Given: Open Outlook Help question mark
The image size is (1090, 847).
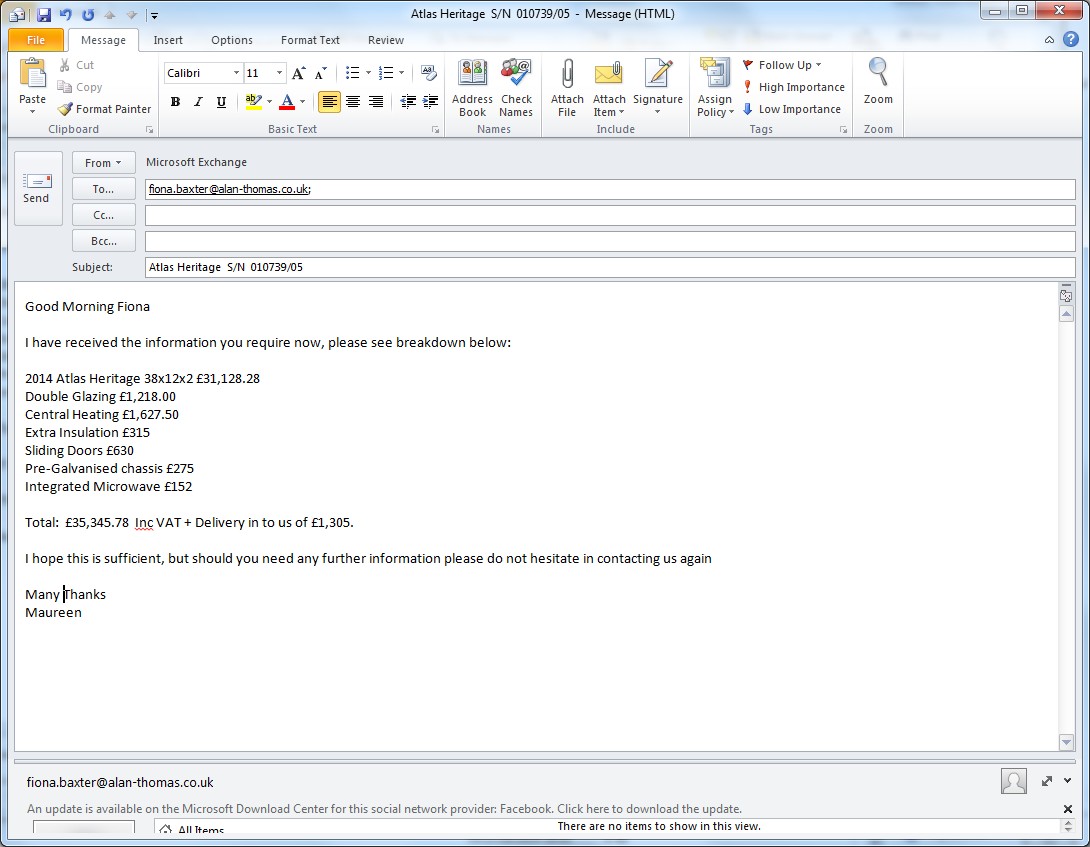Looking at the screenshot, I should tap(1071, 40).
